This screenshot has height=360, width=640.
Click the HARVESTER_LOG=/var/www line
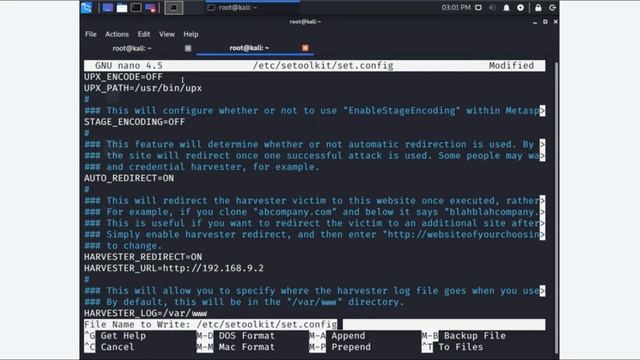(x=146, y=313)
